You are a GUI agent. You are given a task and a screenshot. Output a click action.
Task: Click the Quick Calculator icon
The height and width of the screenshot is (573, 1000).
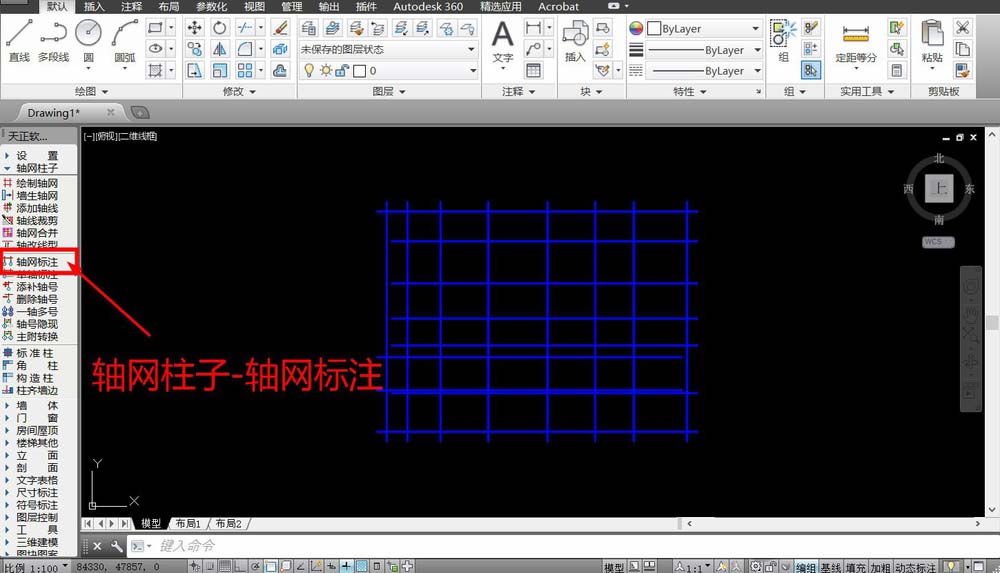896,70
